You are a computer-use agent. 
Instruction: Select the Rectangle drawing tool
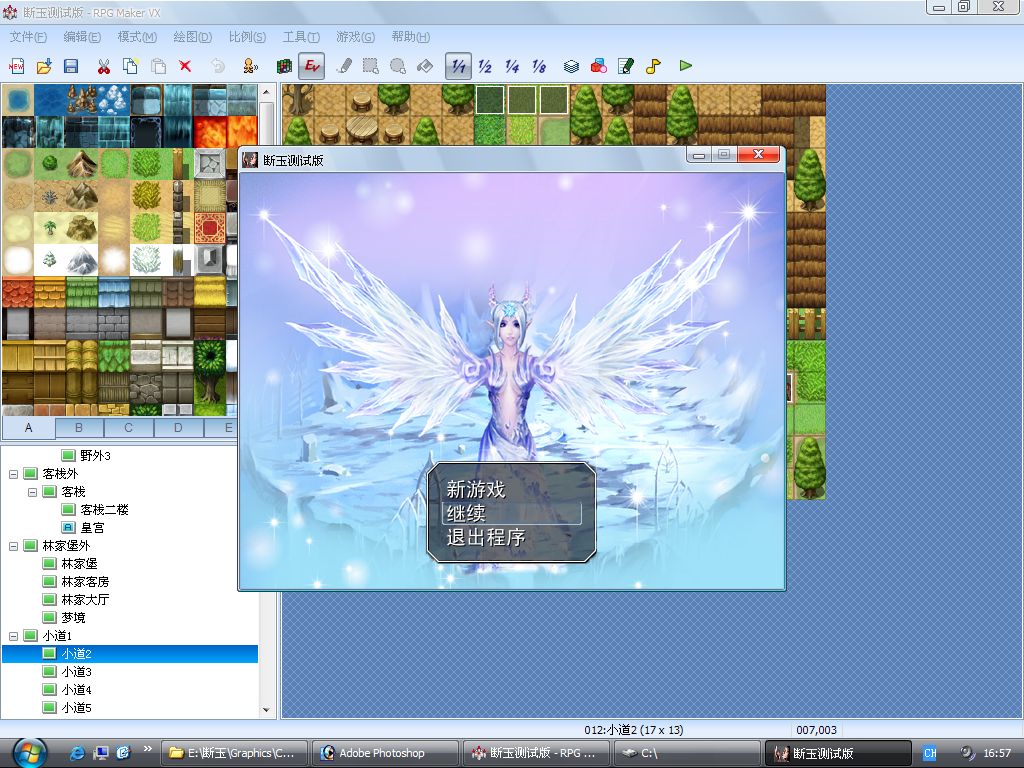pyautogui.click(x=371, y=66)
